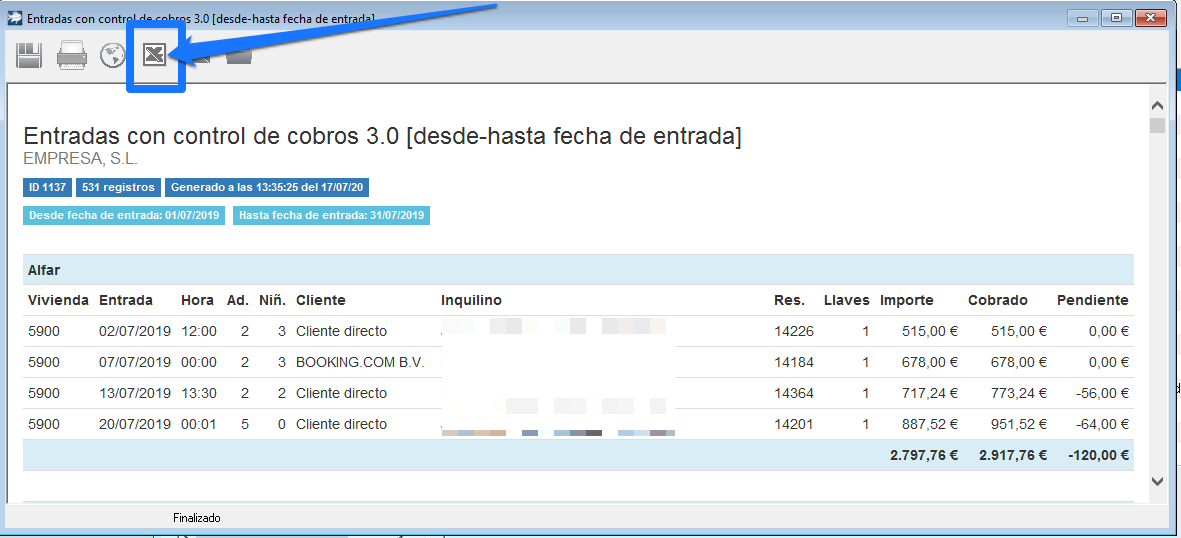Minimize the Entradas con control de cobros window
Screen dimensions: 1181x538
coord(1082,17)
